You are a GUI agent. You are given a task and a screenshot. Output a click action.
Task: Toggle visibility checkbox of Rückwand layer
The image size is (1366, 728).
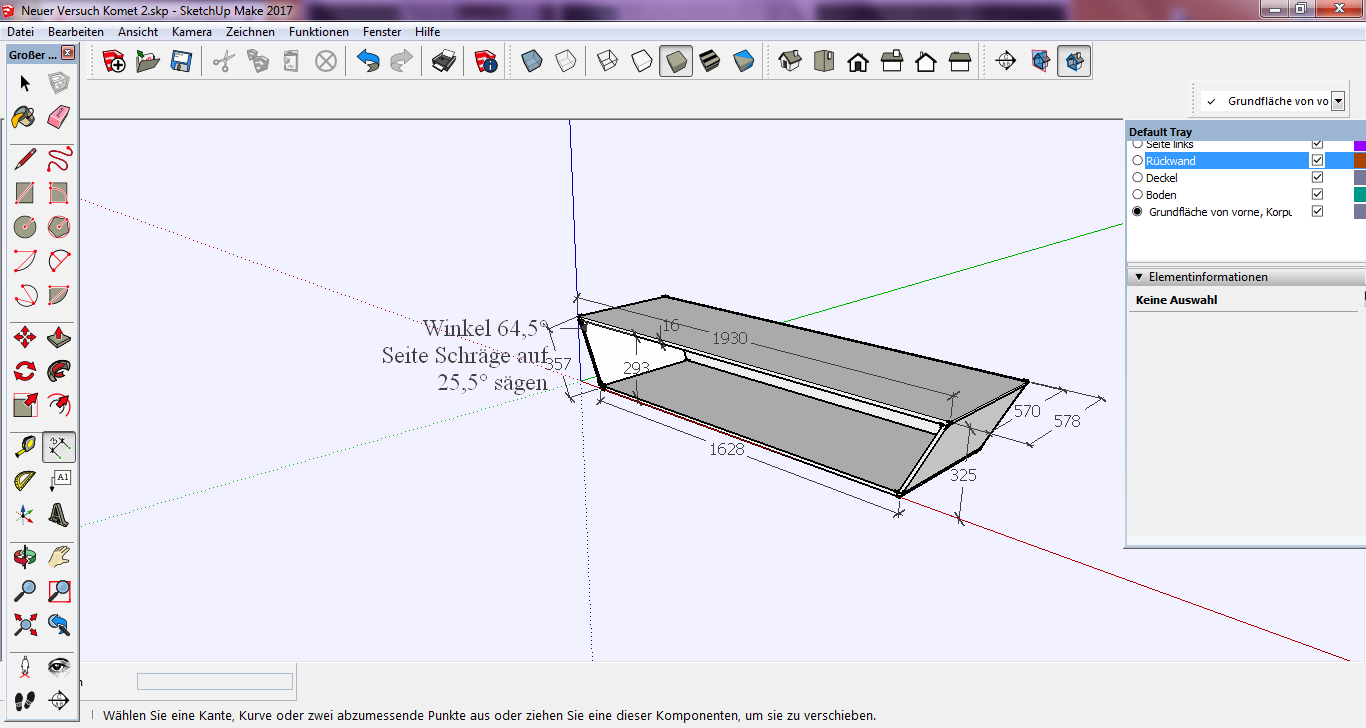pos(1317,161)
